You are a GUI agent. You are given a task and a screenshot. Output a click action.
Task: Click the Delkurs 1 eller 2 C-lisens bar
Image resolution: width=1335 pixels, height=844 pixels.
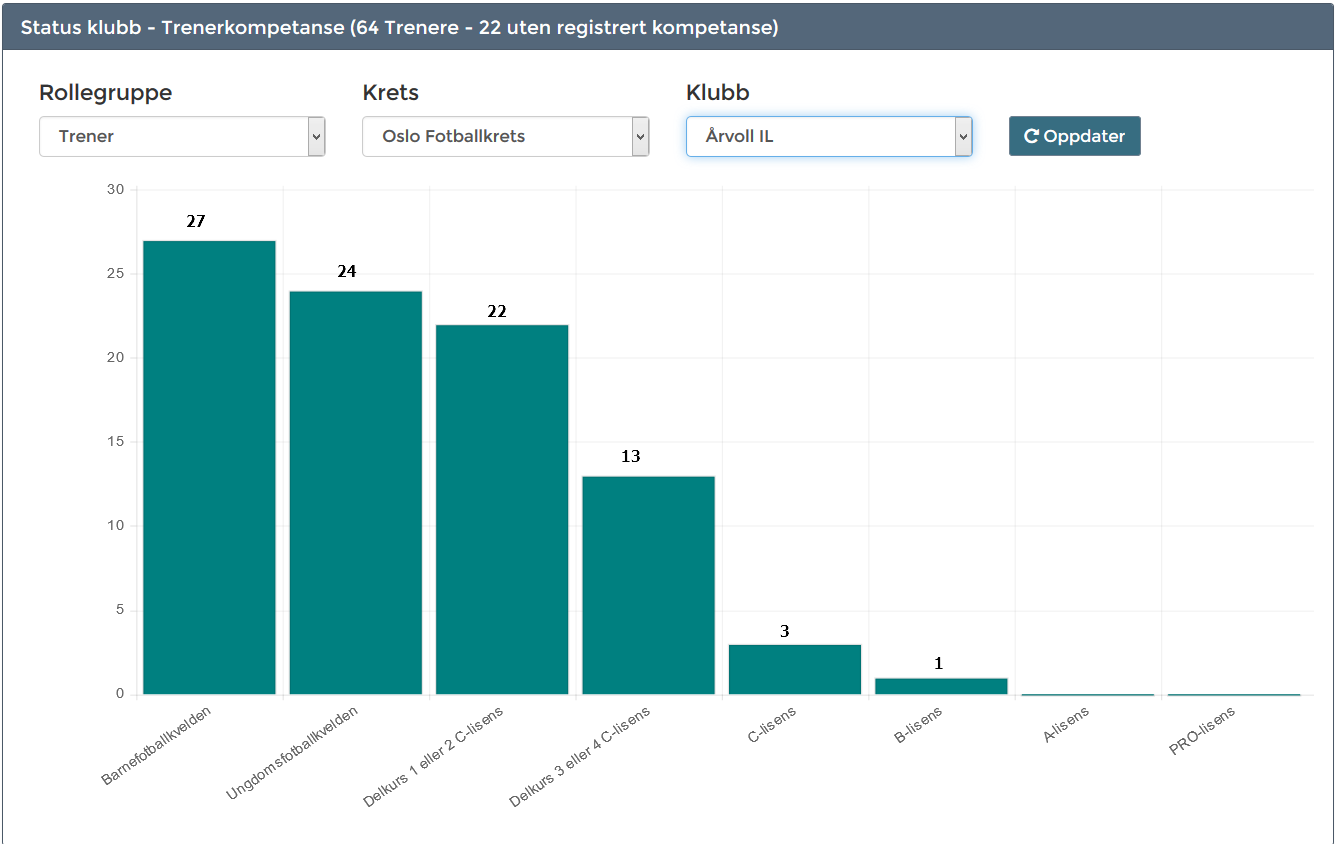pos(502,509)
